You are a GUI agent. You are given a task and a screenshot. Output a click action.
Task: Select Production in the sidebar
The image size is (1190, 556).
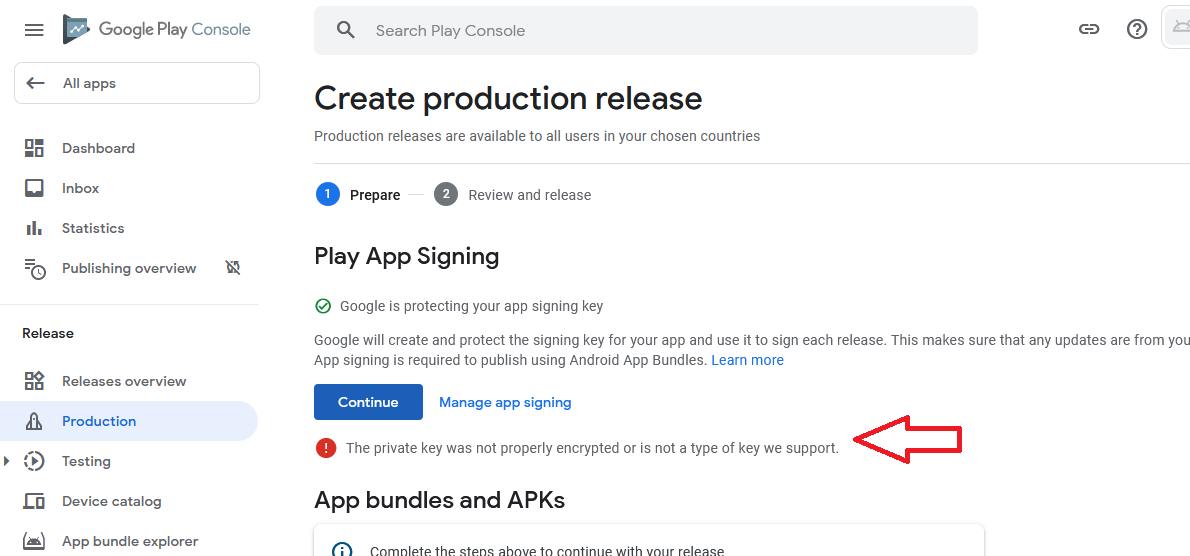coord(99,421)
